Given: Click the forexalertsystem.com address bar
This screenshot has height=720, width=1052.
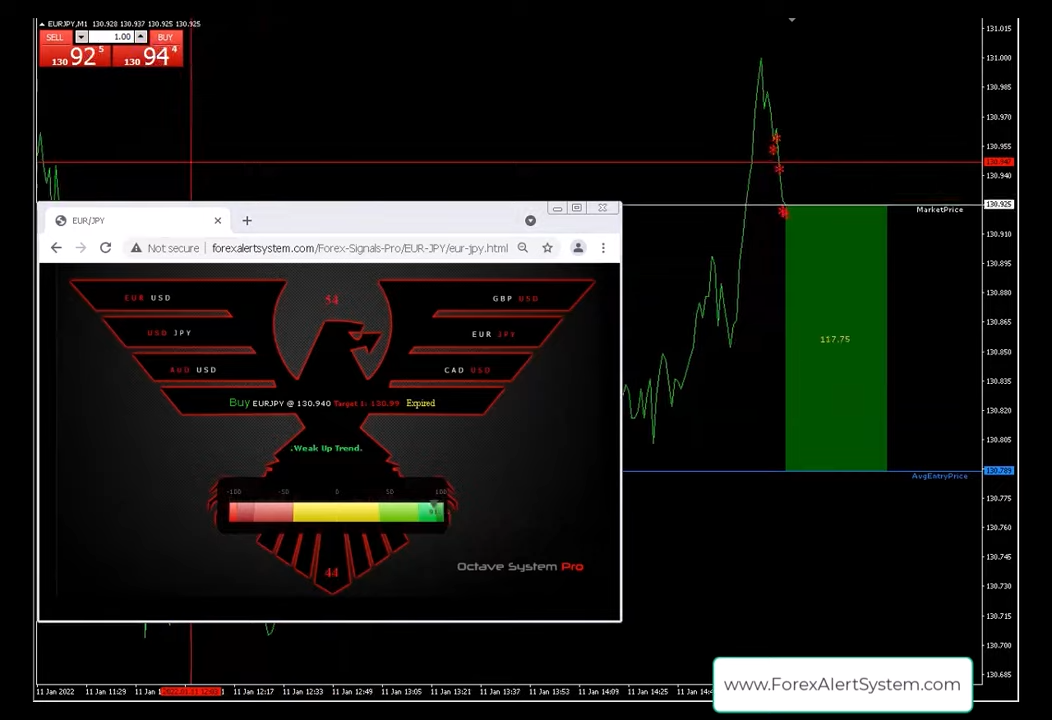Looking at the screenshot, I should [x=360, y=248].
